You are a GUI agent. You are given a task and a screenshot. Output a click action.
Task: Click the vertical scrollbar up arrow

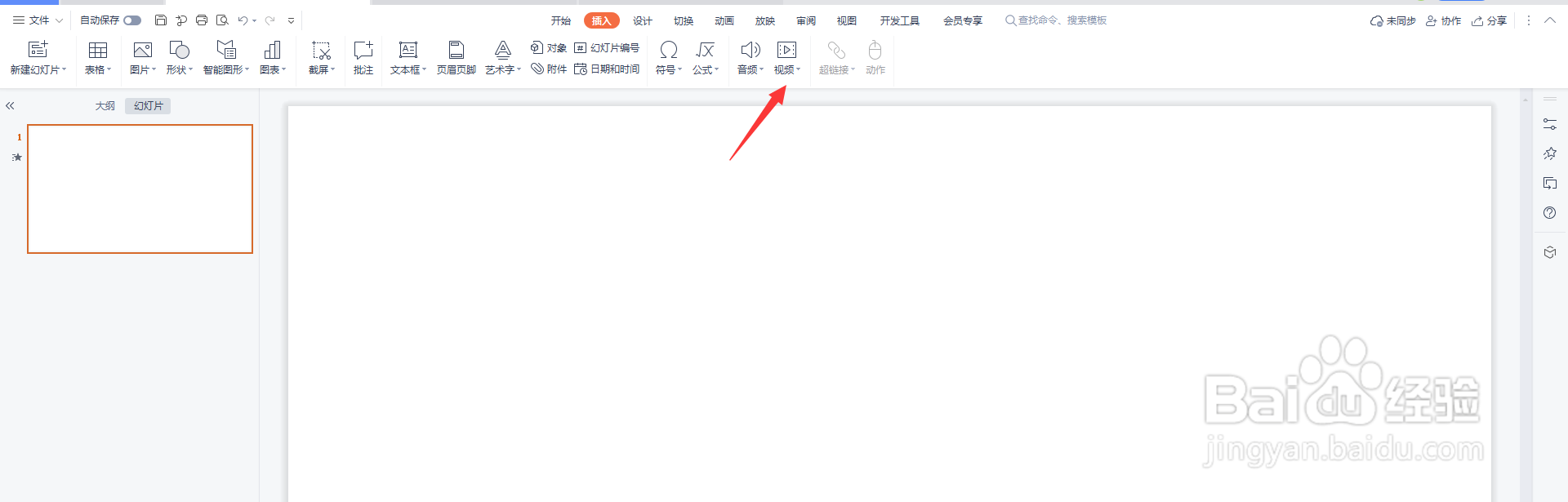click(x=1525, y=100)
